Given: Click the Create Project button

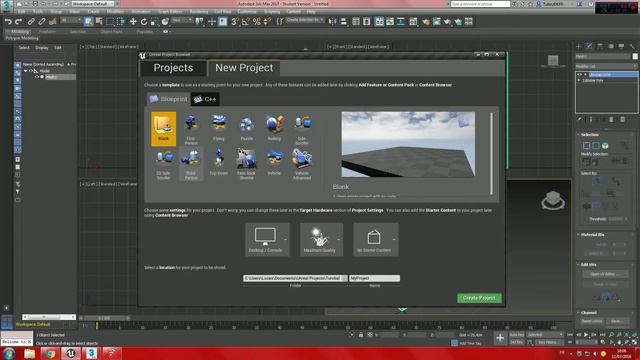Looking at the screenshot, I should point(479,298).
